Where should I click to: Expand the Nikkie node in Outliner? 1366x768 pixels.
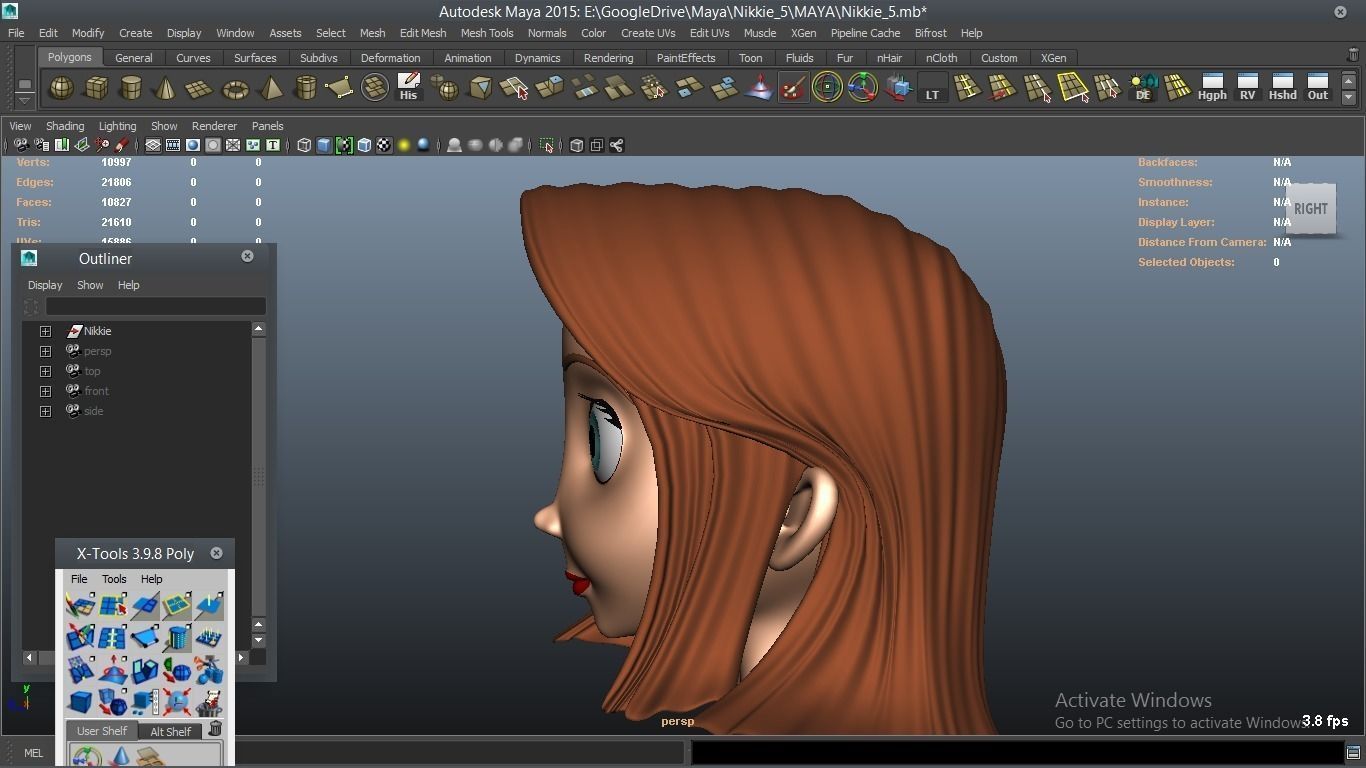point(45,331)
